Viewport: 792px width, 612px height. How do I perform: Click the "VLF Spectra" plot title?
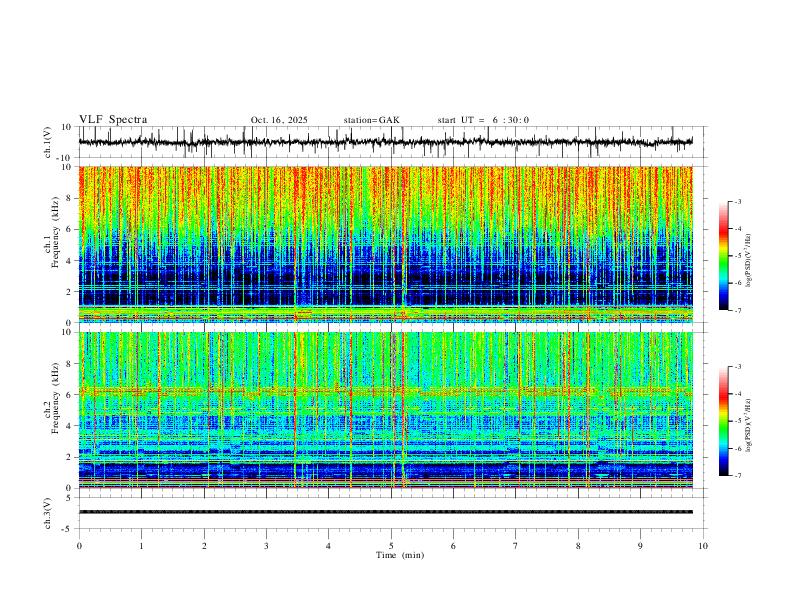[113, 120]
